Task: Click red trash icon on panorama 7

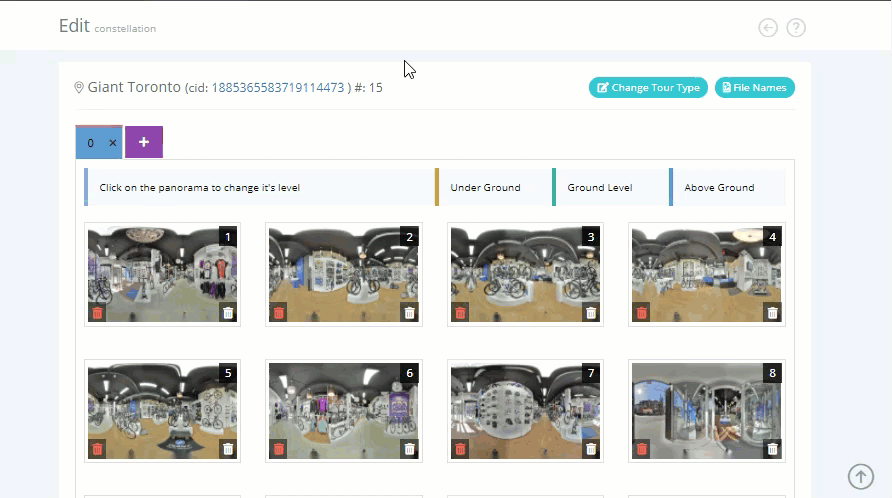Action: tap(460, 450)
